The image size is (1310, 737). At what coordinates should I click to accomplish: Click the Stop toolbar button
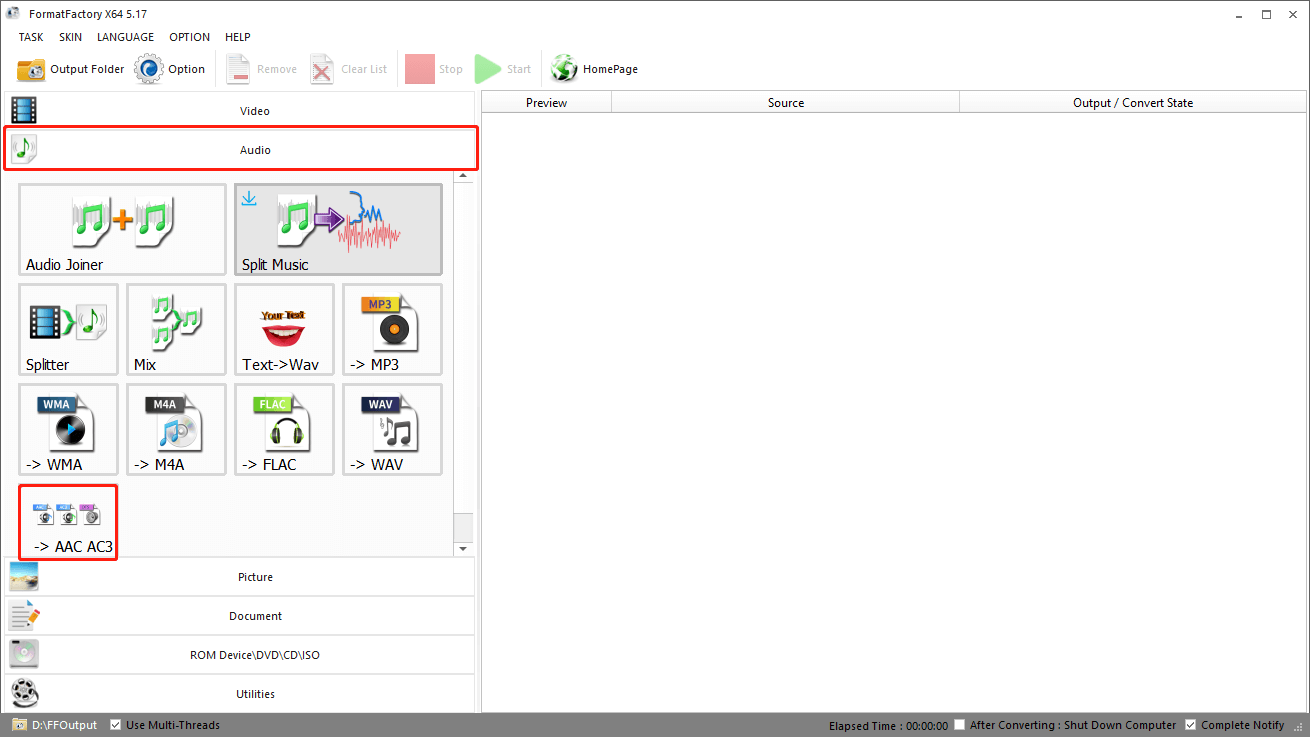pyautogui.click(x=434, y=69)
